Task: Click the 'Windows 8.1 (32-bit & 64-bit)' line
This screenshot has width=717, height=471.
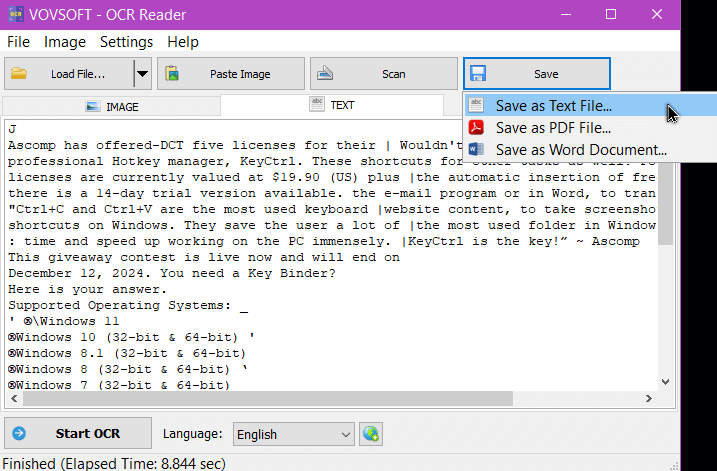Action: point(127,353)
